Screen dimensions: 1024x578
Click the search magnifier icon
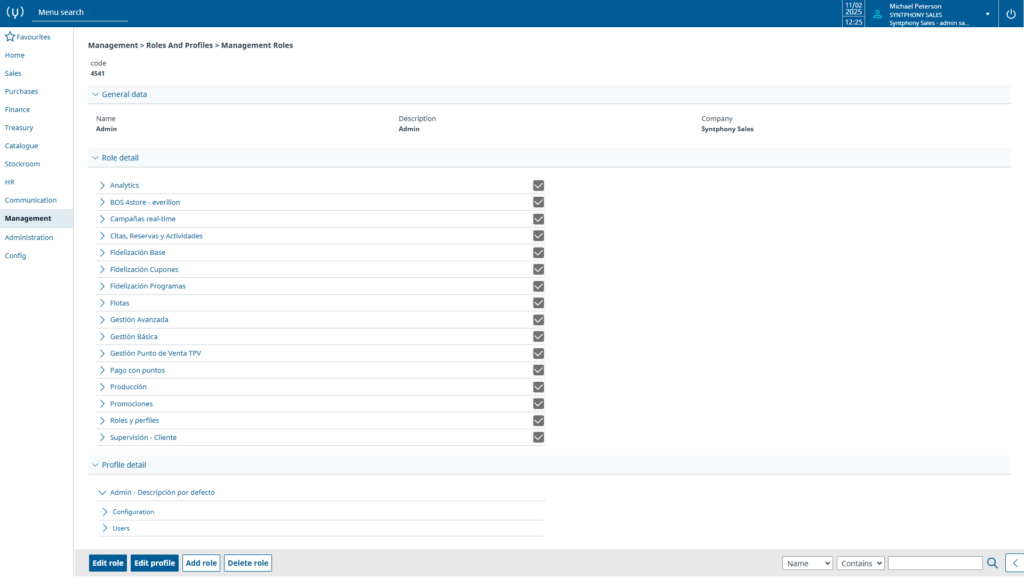(x=992, y=563)
